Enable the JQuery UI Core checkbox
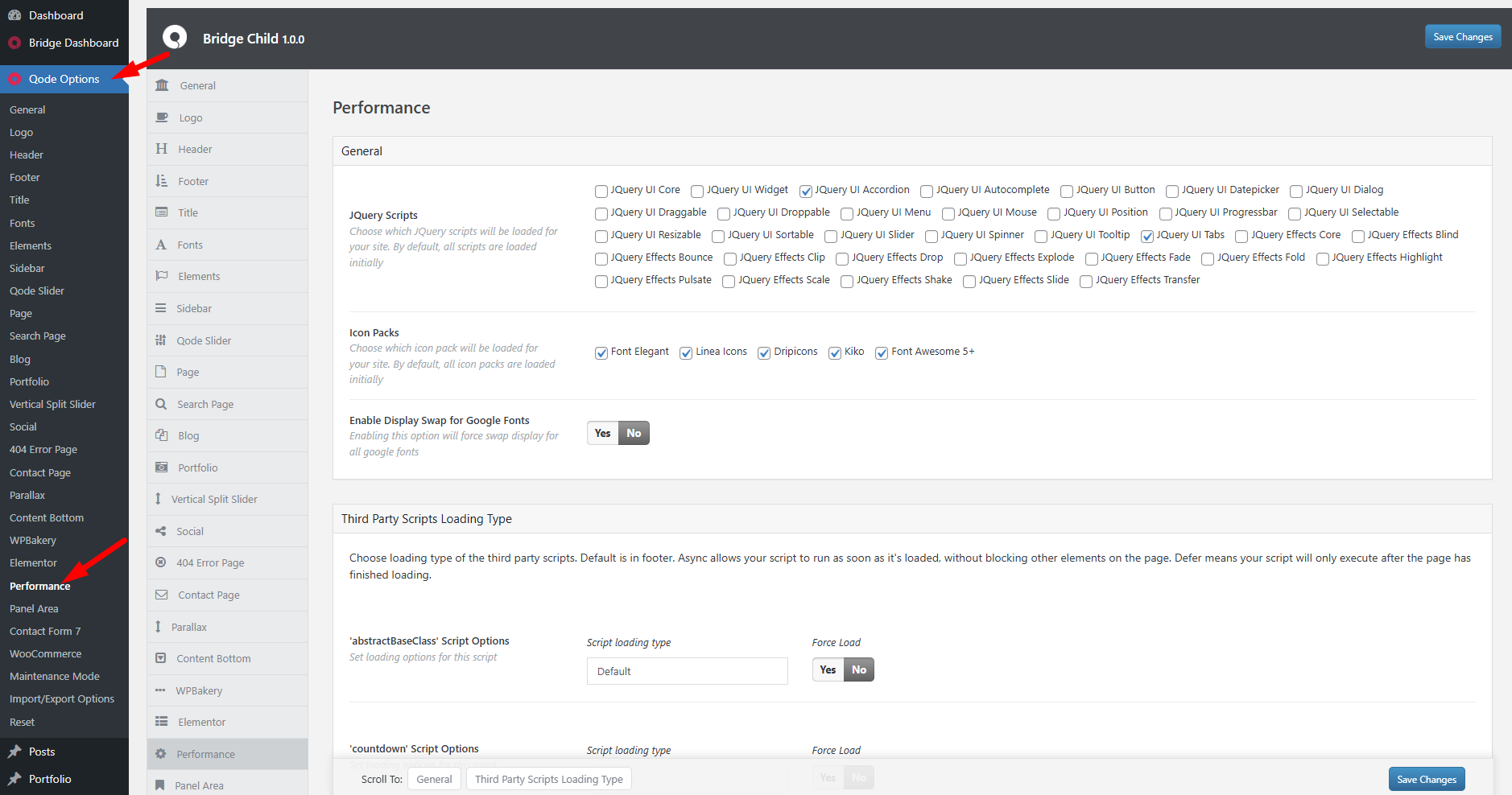The height and width of the screenshot is (795, 1512). coord(601,191)
